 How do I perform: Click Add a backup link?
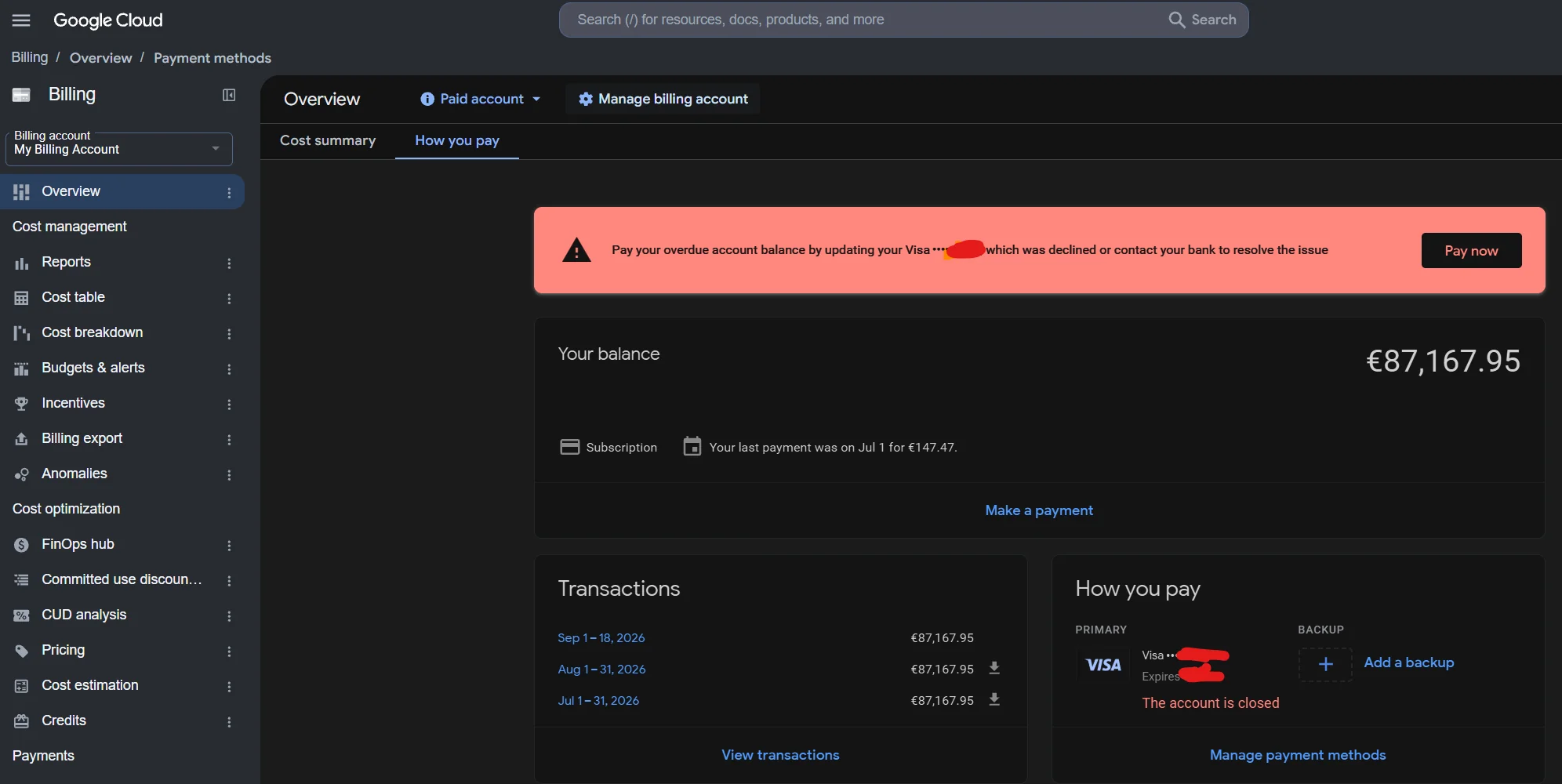(x=1409, y=662)
